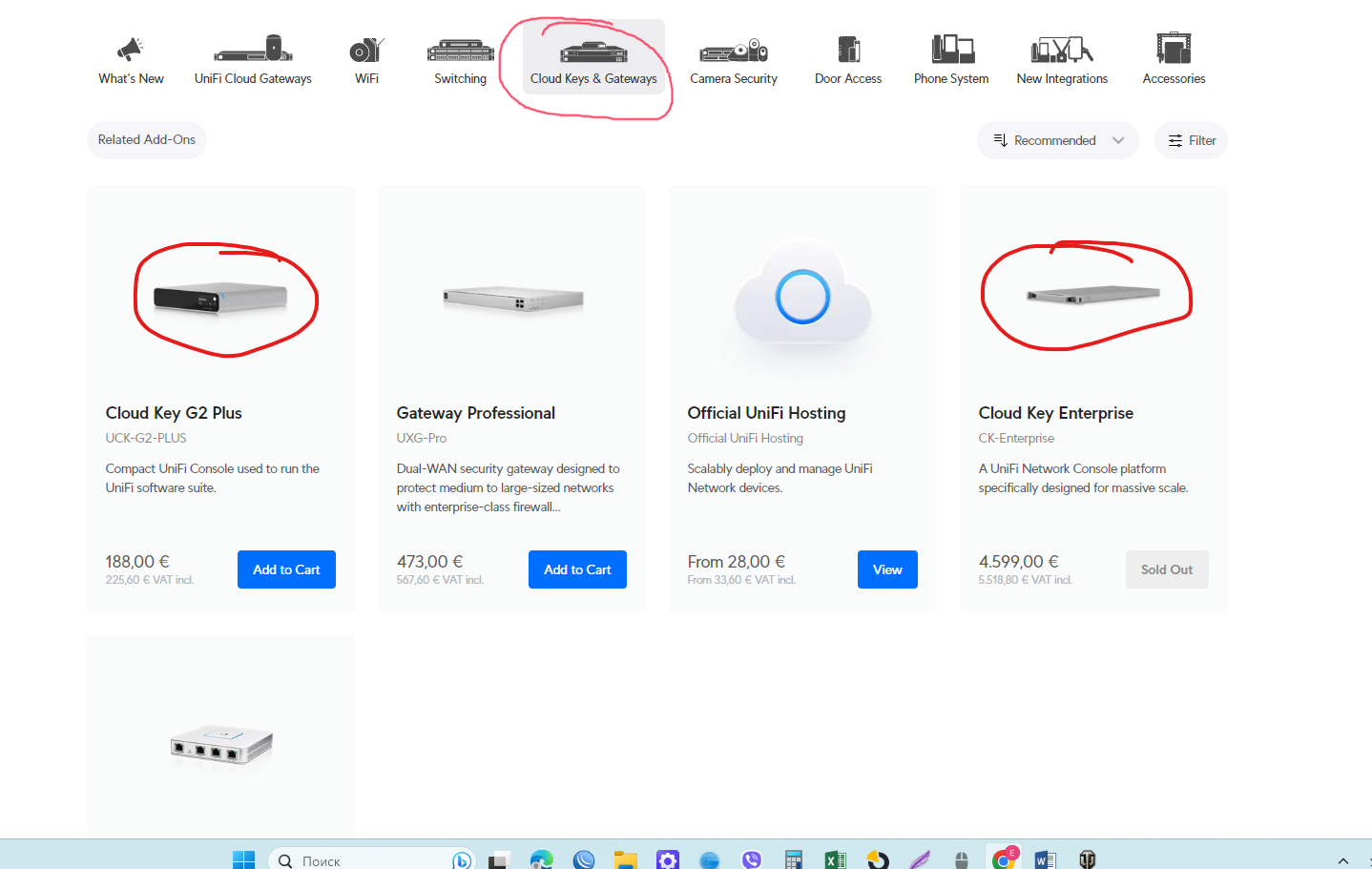Open the Phone System category
This screenshot has height=869, width=1372.
coord(951,59)
